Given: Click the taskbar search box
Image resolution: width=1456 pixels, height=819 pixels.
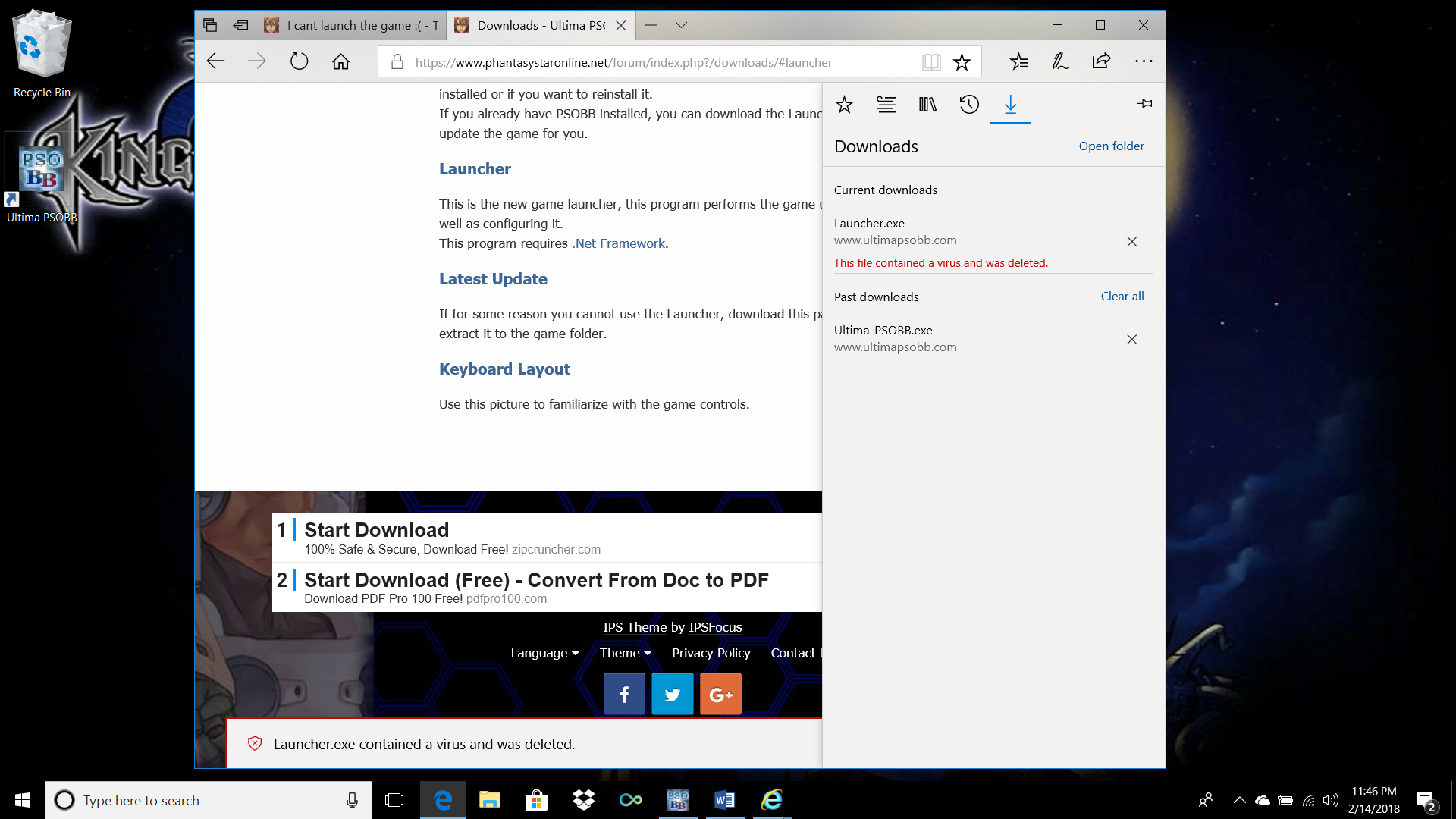Looking at the screenshot, I should pyautogui.click(x=209, y=800).
